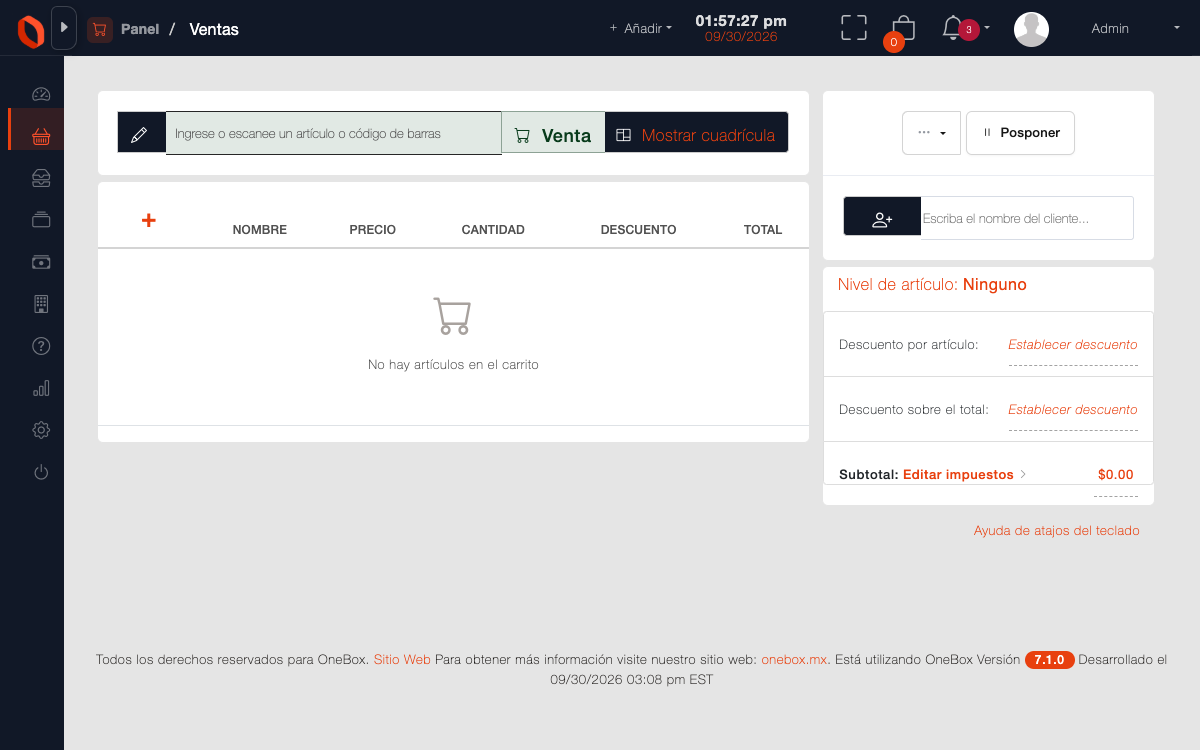Click Mostrar cuadrícula button
The width and height of the screenshot is (1200, 750).
click(696, 134)
